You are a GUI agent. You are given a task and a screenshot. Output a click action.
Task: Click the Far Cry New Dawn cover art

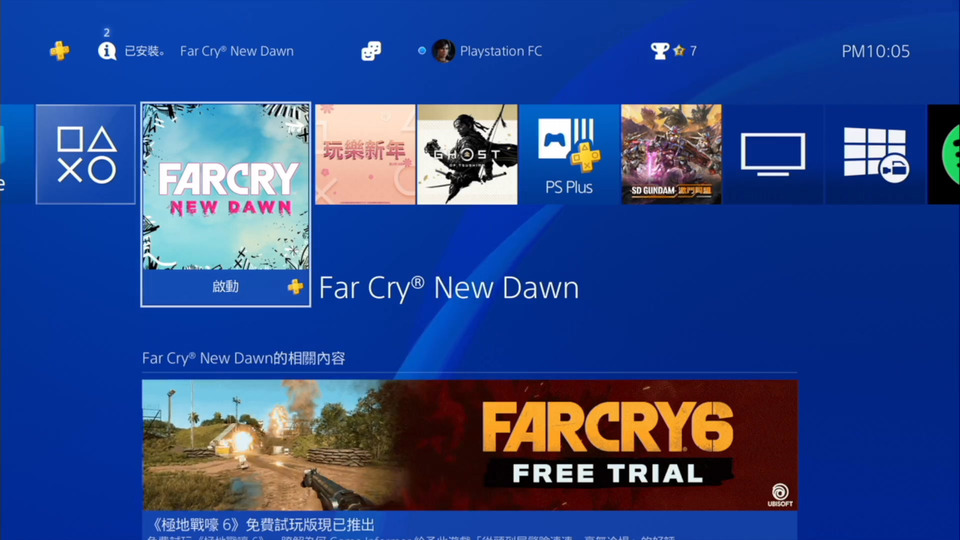[226, 187]
